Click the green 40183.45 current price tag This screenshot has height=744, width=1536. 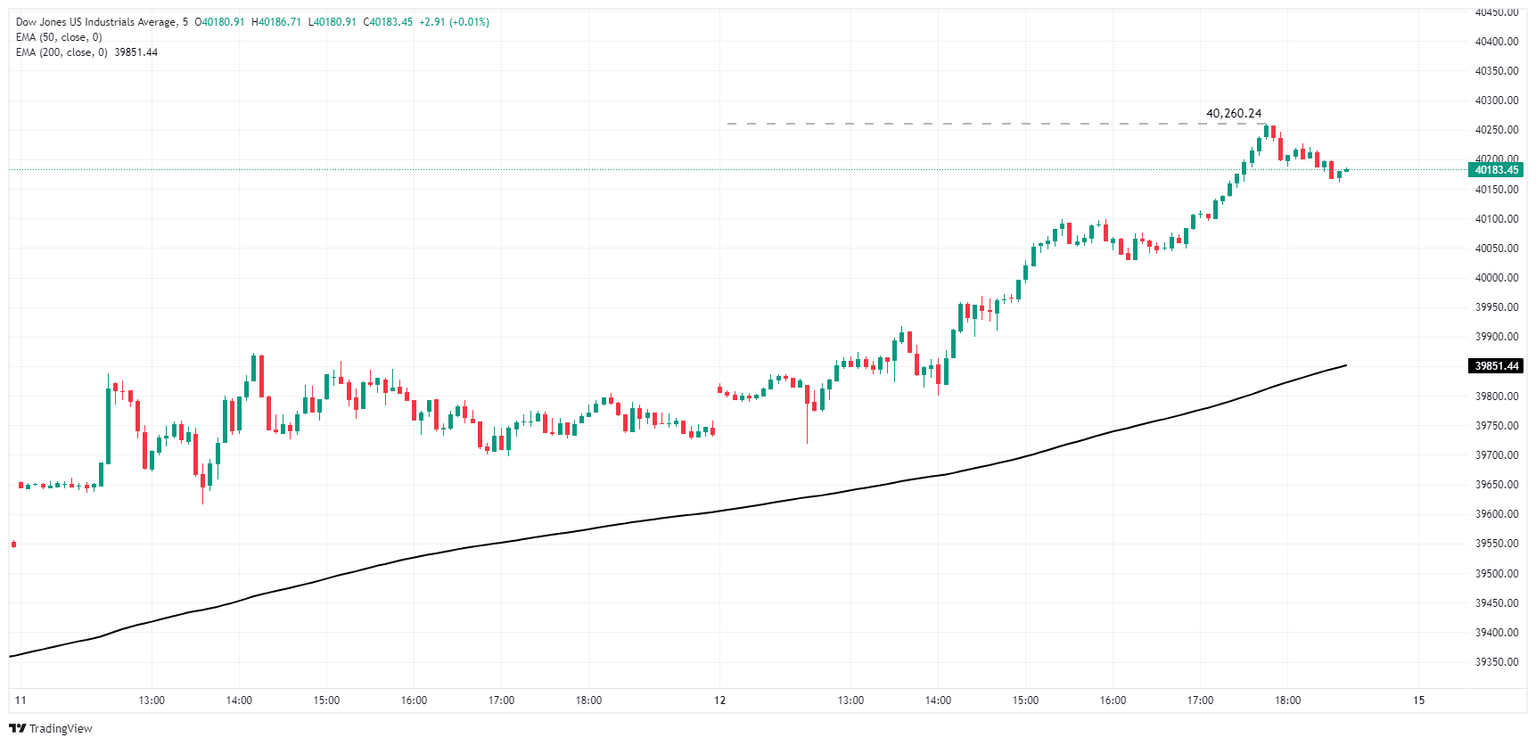[x=1495, y=170]
